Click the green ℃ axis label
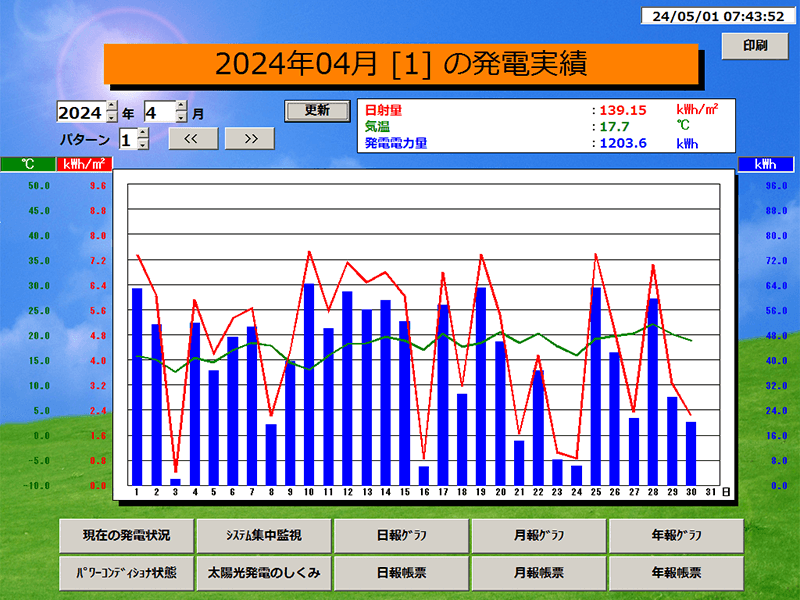The width and height of the screenshot is (800, 600). coord(28,164)
